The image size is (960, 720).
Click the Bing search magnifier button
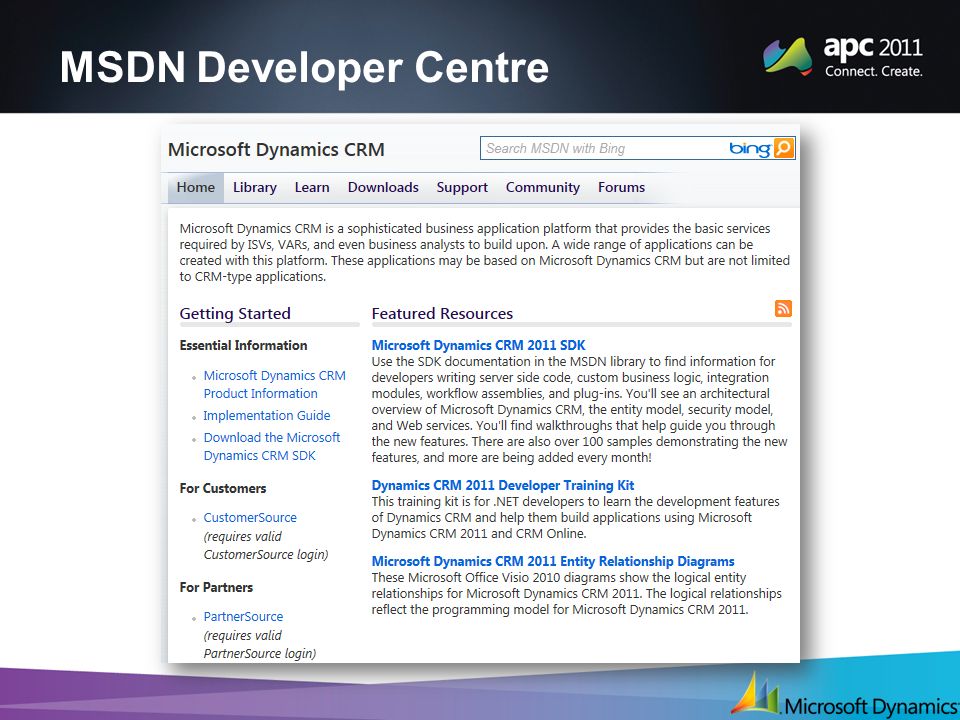(784, 148)
